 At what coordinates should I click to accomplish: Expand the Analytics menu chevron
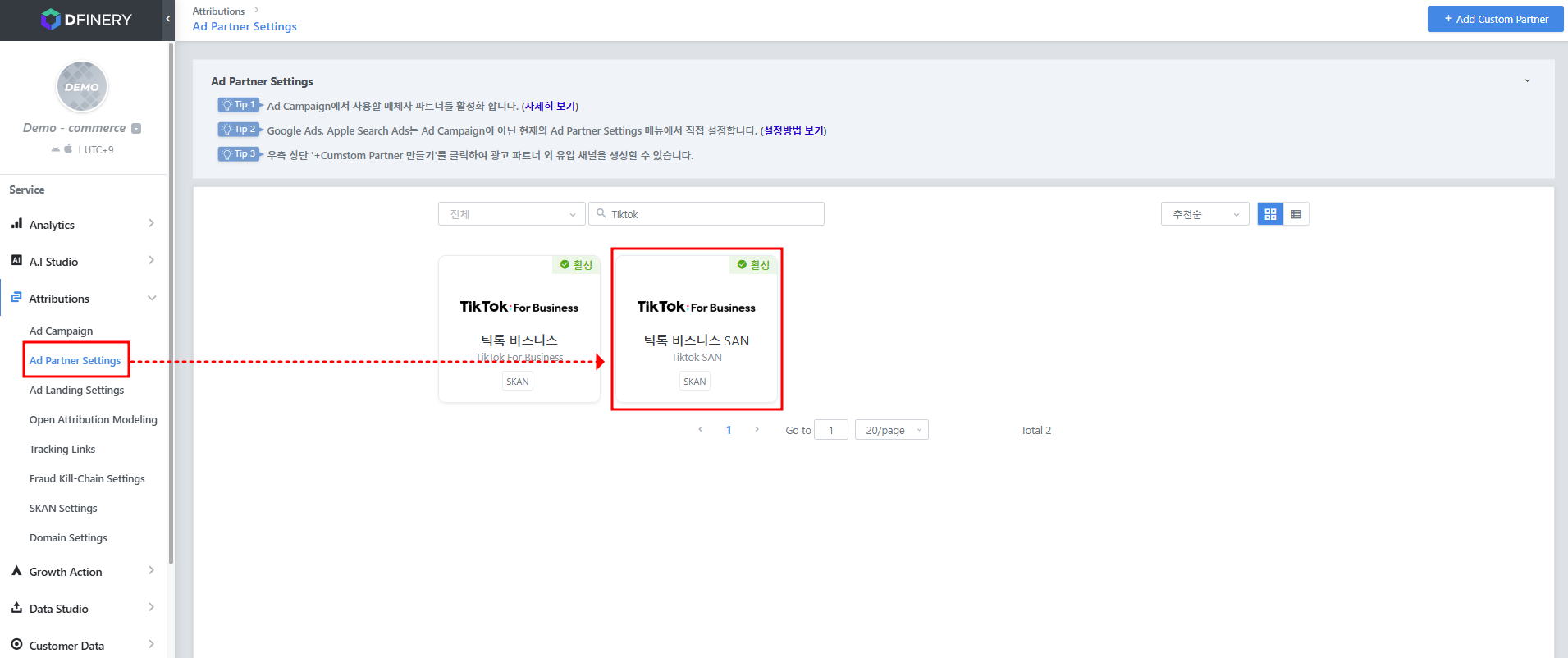[x=151, y=223]
